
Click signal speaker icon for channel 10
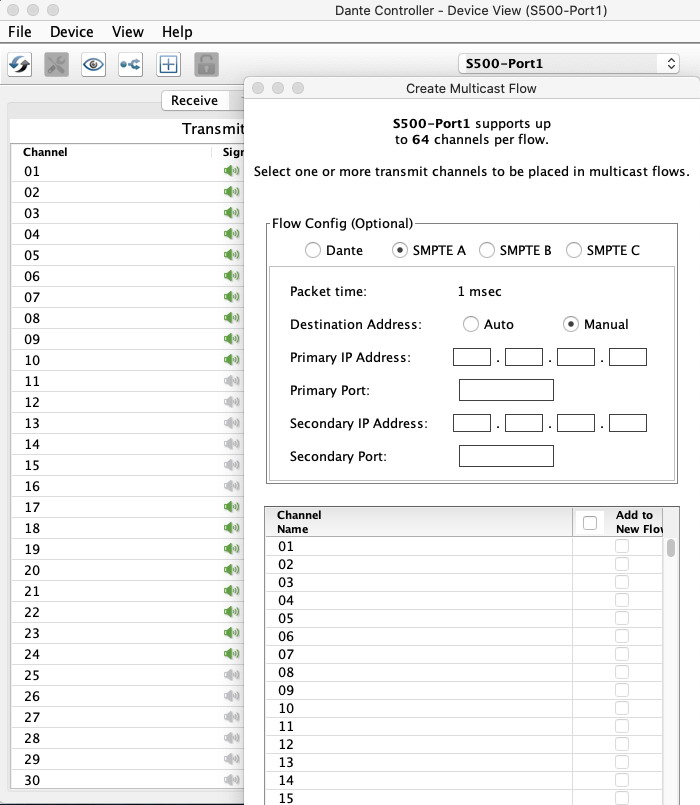point(232,360)
